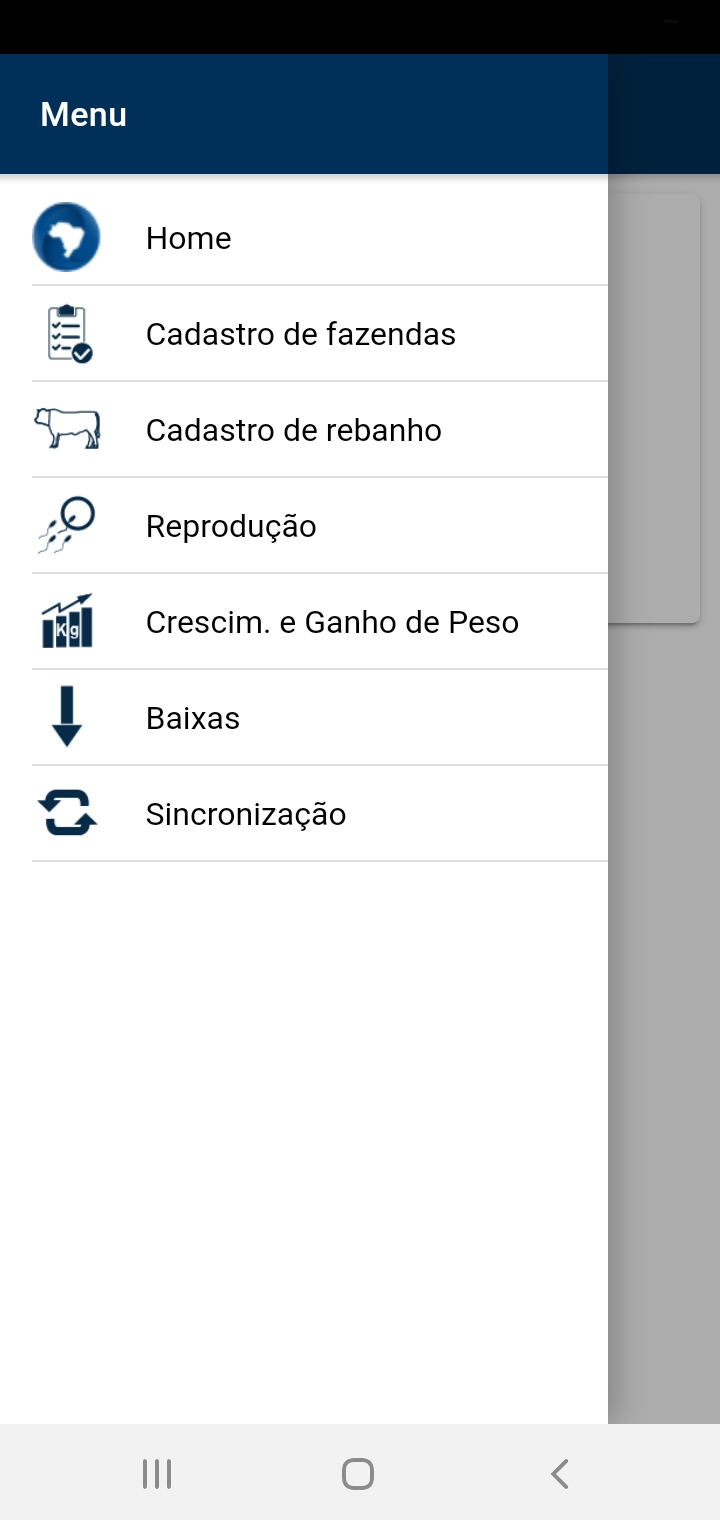Viewport: 720px width, 1520px height.
Task: Select the cattle rebanho icon
Action: click(67, 428)
